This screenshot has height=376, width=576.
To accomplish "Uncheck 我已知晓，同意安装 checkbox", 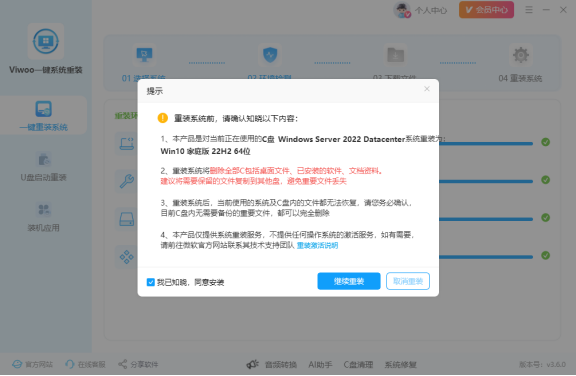I will pos(151,282).
